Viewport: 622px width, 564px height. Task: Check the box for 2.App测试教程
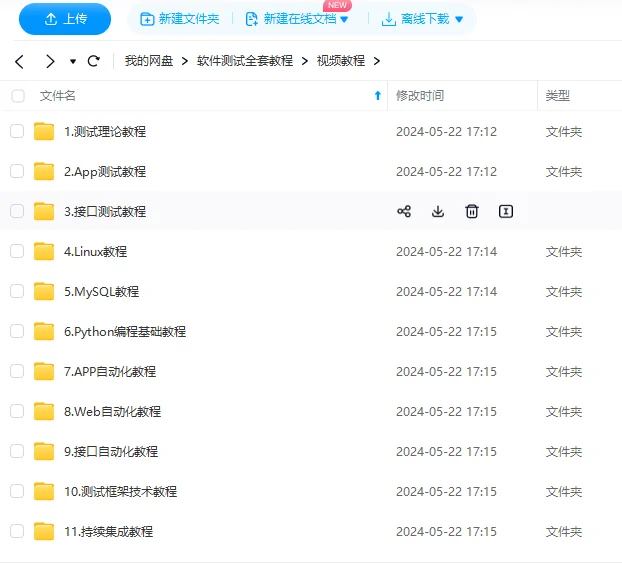(17, 171)
